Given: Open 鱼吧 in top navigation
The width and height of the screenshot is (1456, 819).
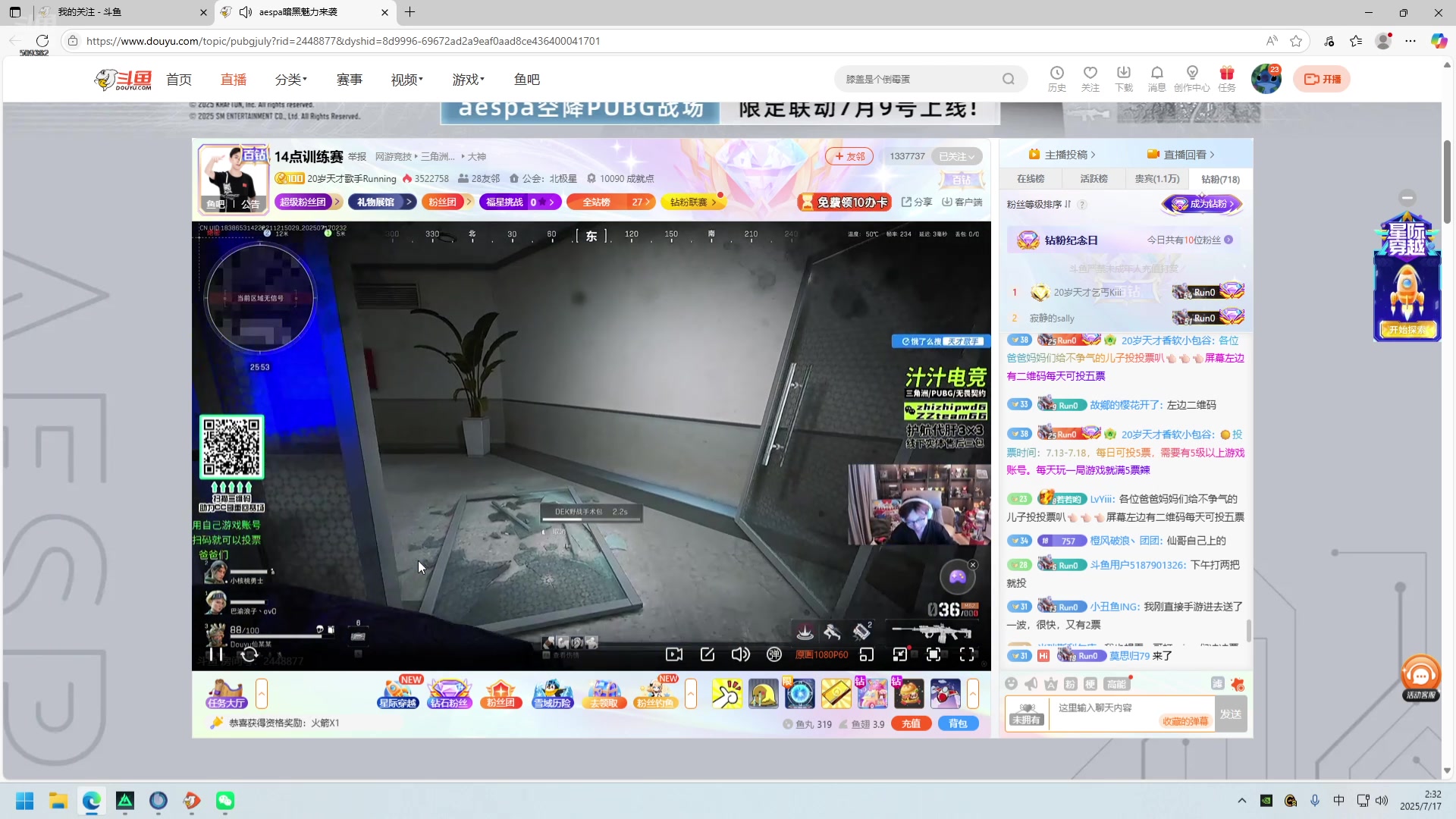Looking at the screenshot, I should click(527, 80).
